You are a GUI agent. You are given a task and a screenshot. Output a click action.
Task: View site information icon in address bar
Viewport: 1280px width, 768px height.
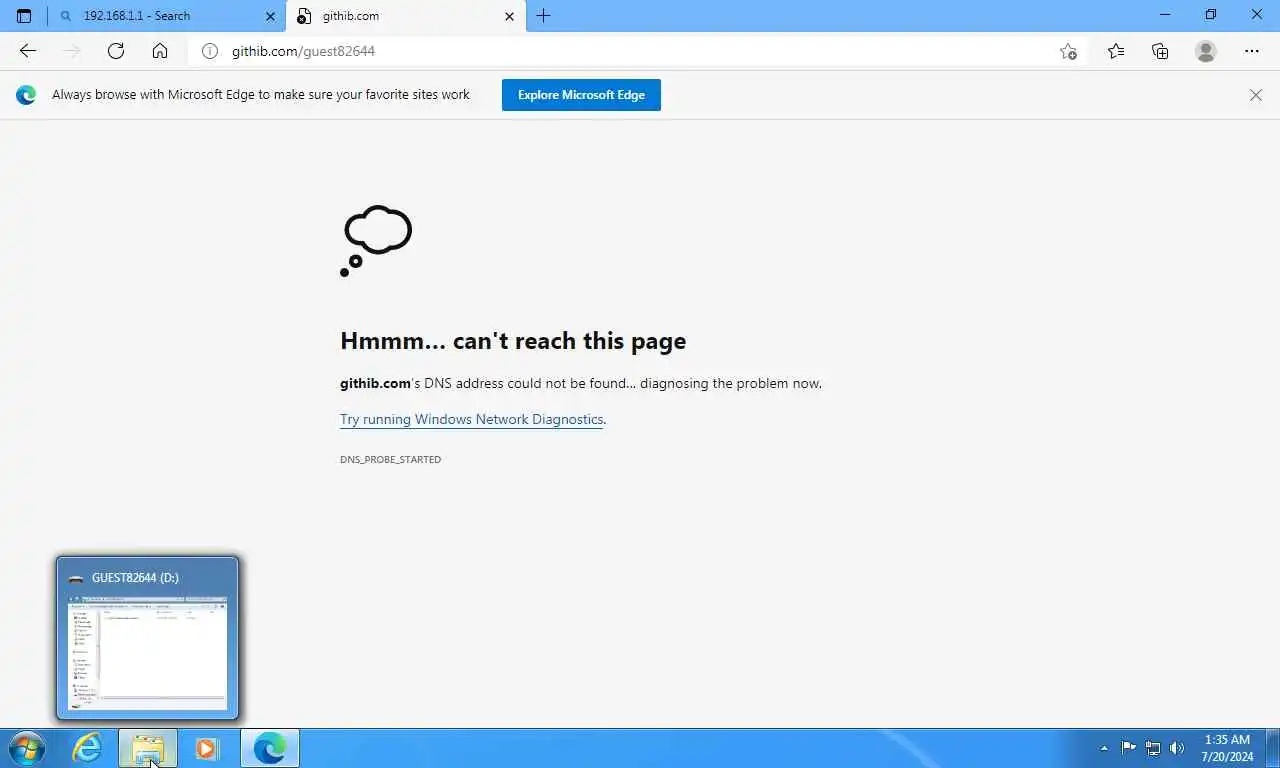click(210, 51)
